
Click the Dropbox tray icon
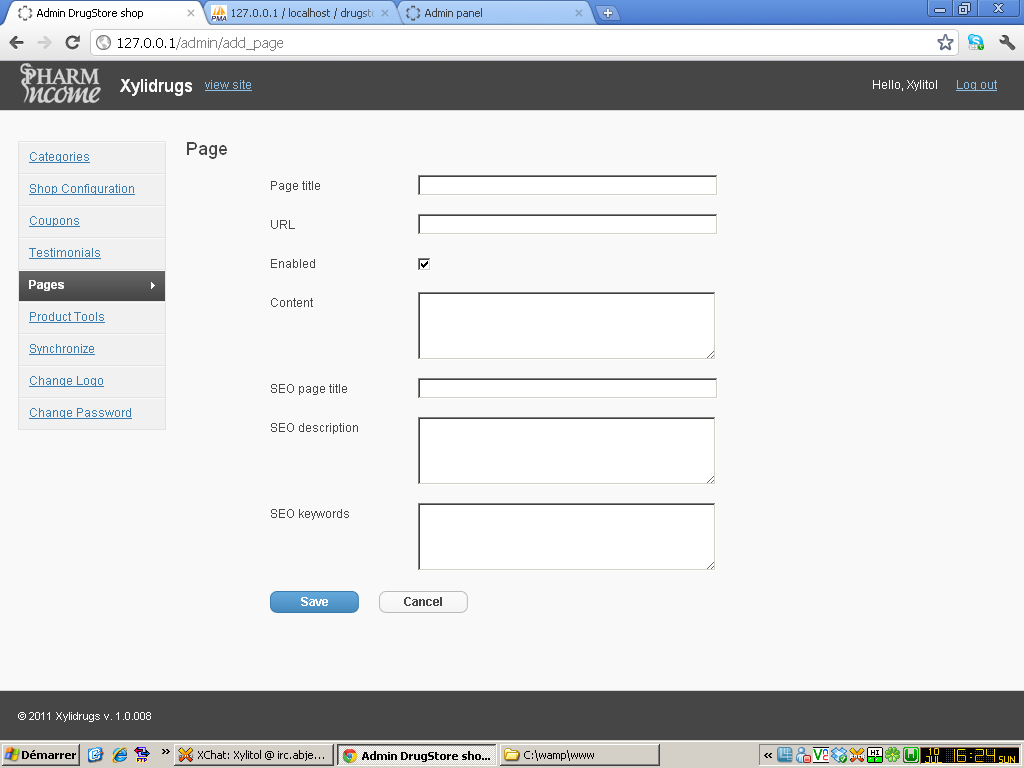(x=839, y=755)
